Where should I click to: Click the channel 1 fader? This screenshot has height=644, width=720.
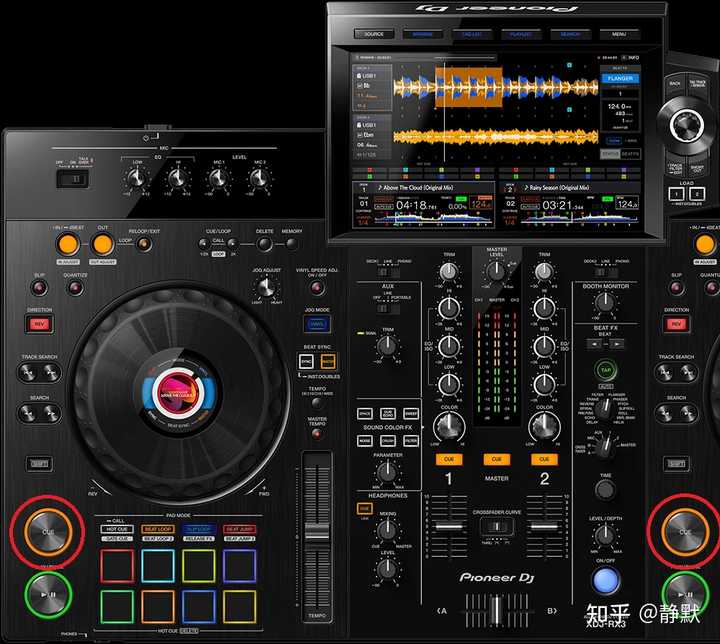tap(449, 526)
